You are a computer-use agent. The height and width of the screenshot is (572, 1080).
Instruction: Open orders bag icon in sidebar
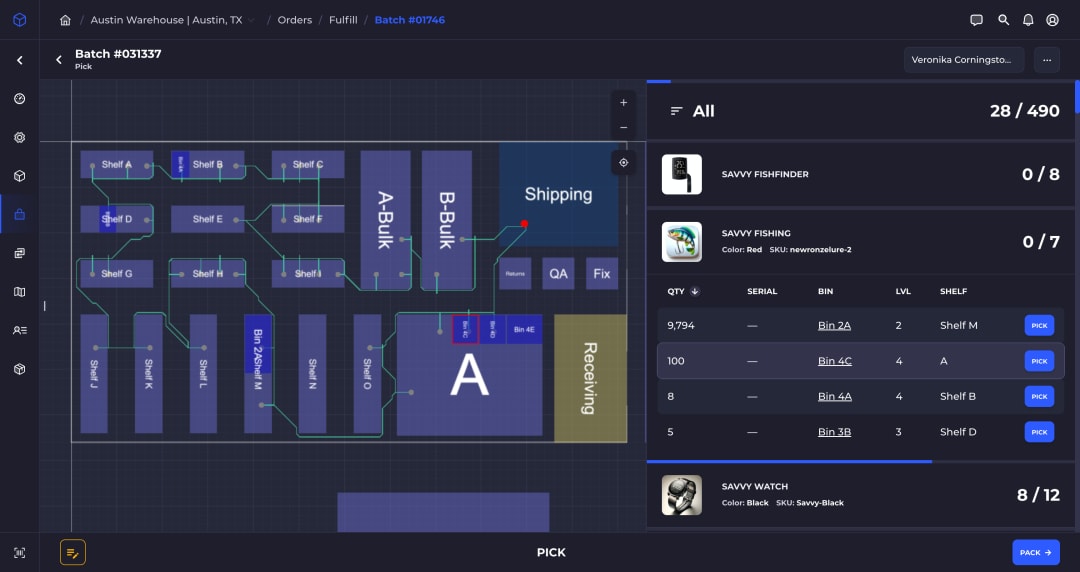(x=19, y=214)
